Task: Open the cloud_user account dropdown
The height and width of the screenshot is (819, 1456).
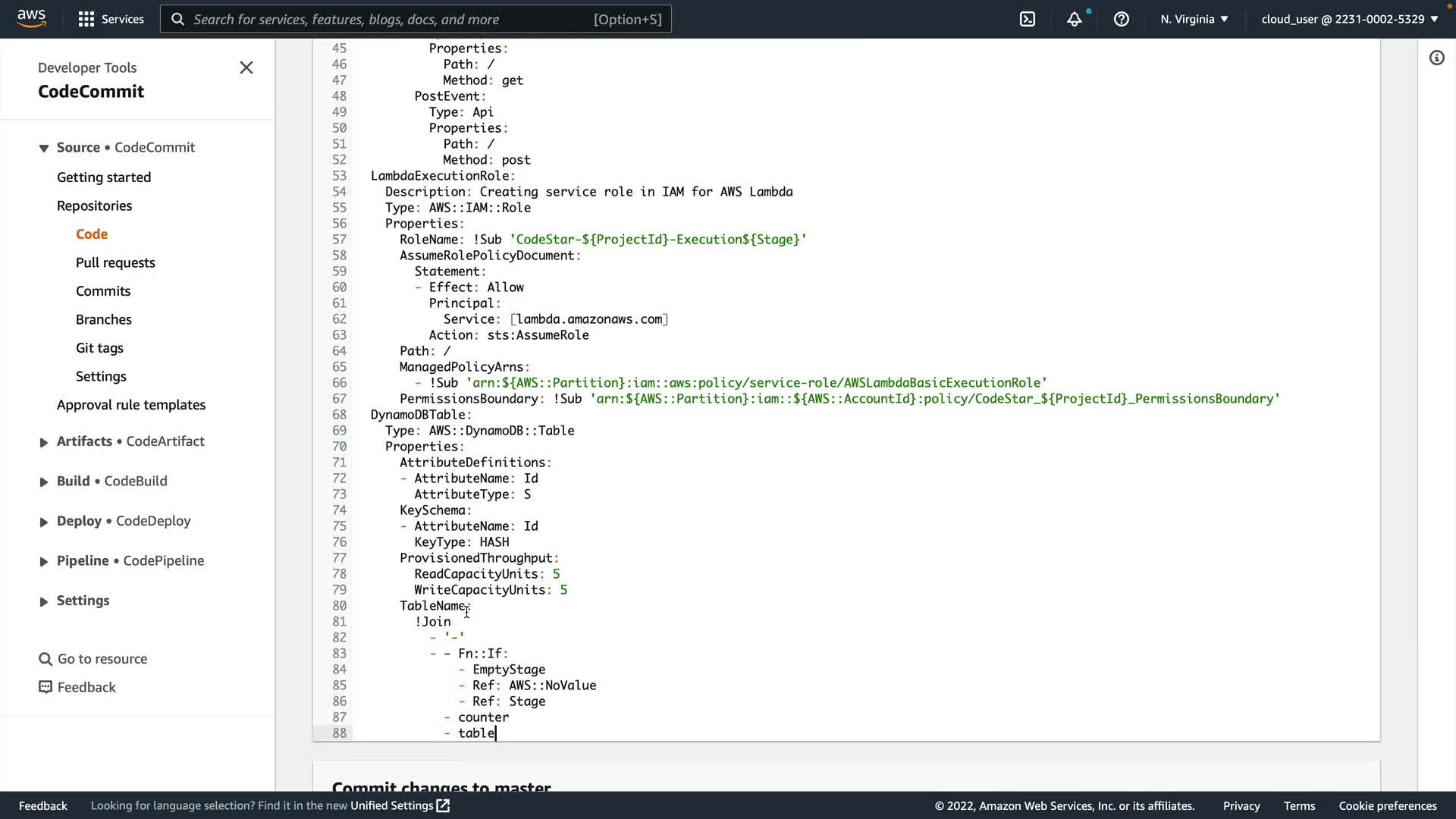Action: 1349,19
